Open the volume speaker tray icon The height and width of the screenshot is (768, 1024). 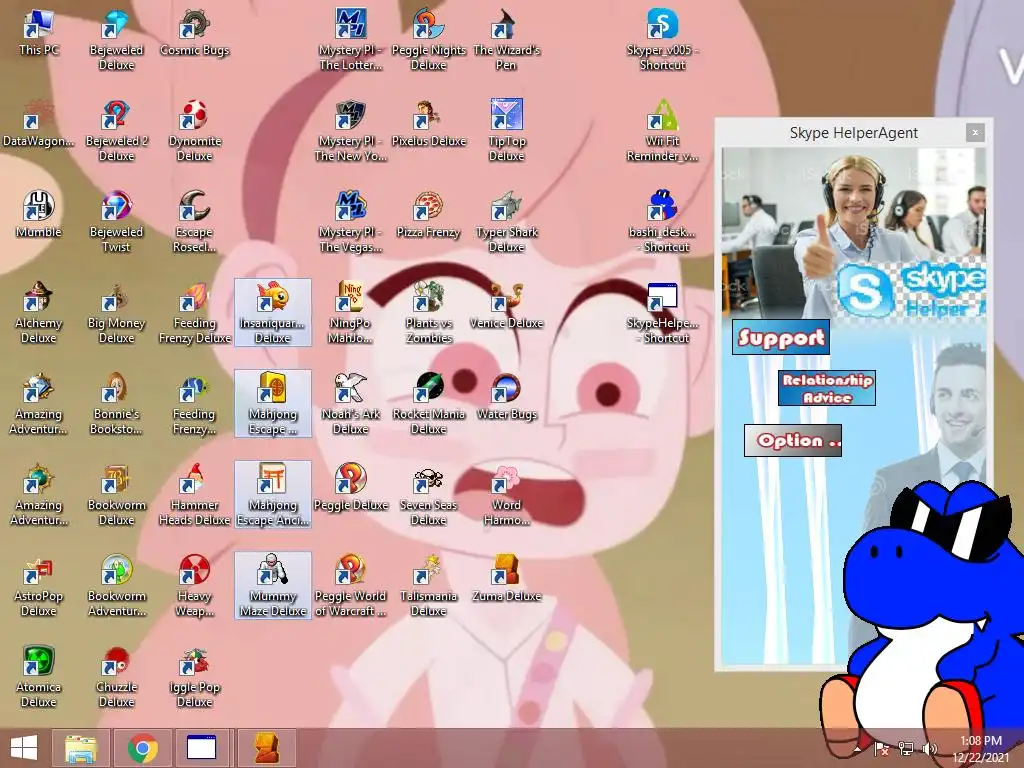click(929, 749)
